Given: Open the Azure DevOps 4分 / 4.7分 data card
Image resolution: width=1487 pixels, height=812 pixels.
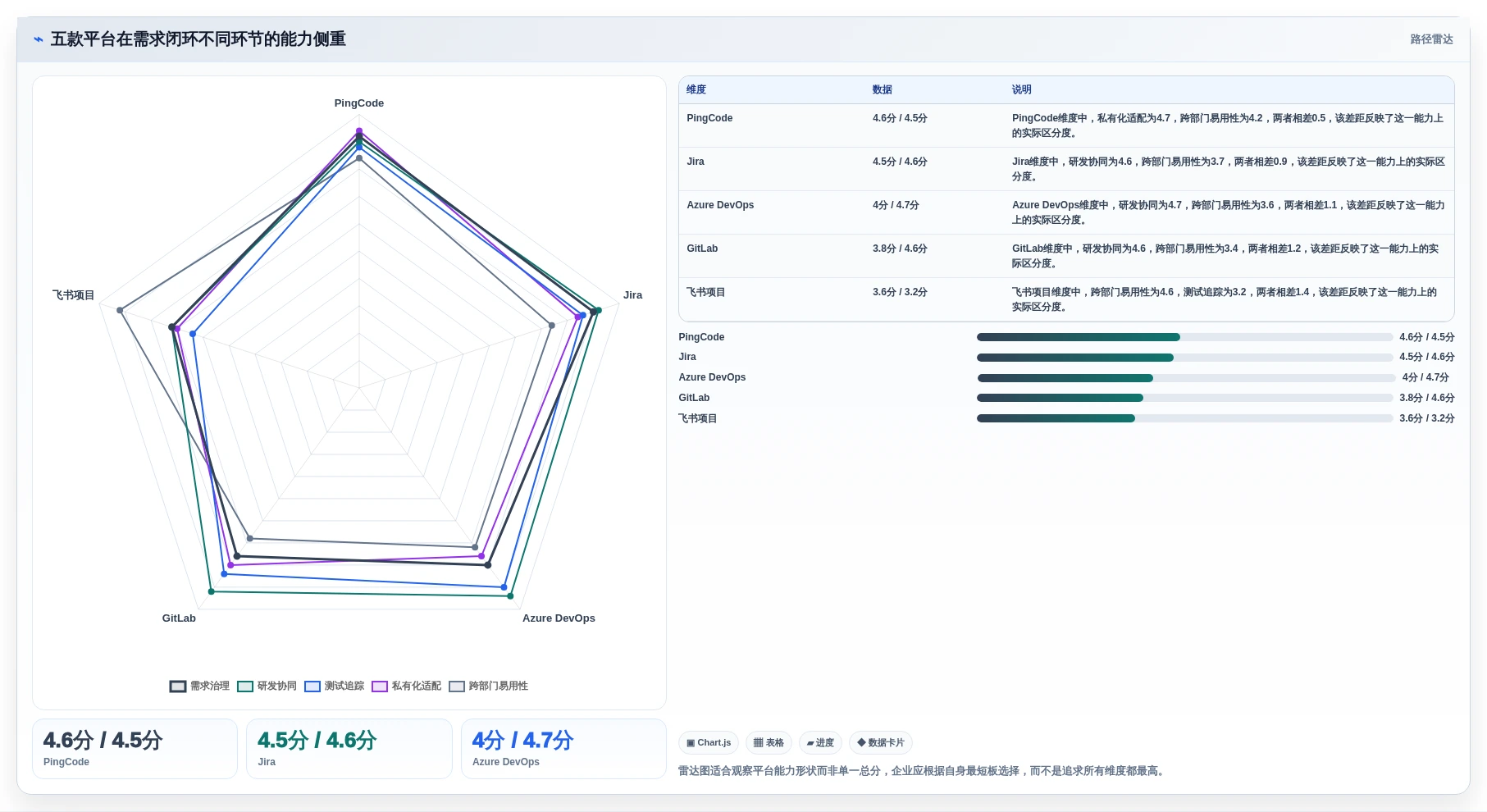Looking at the screenshot, I should (563, 749).
